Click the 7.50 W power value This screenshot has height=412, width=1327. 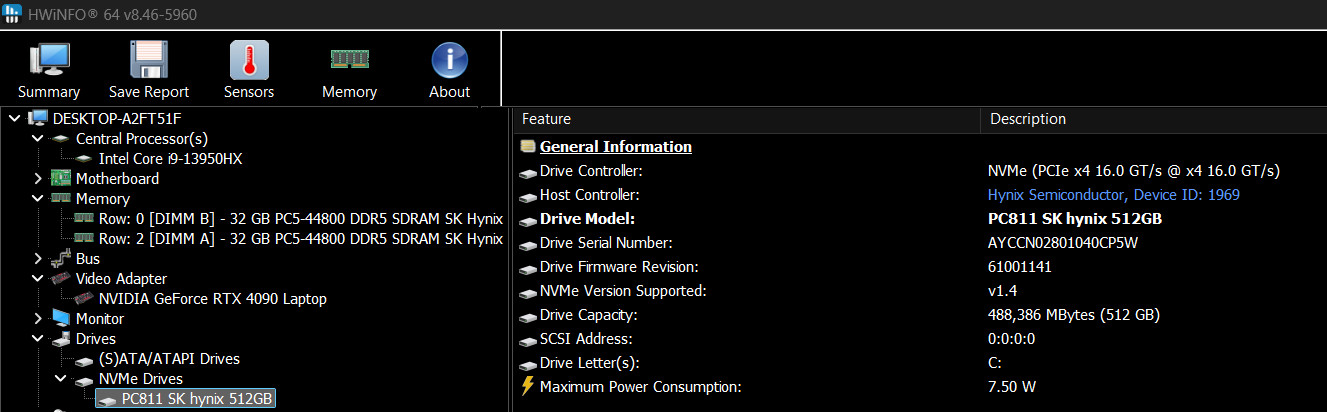tap(1012, 387)
